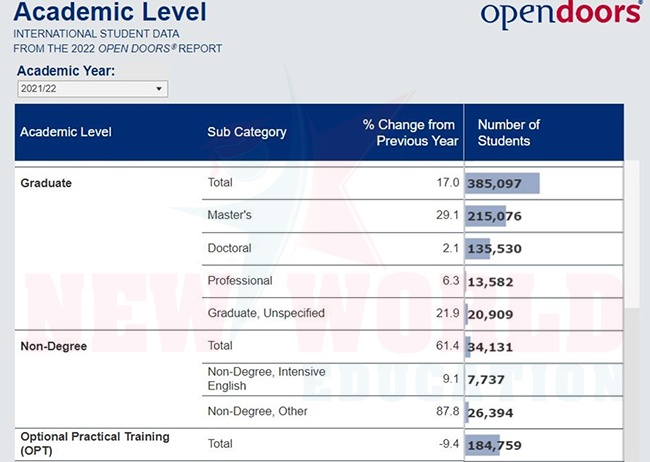The image size is (650, 462).
Task: Select the Graduate academic level label
Action: tap(46, 183)
